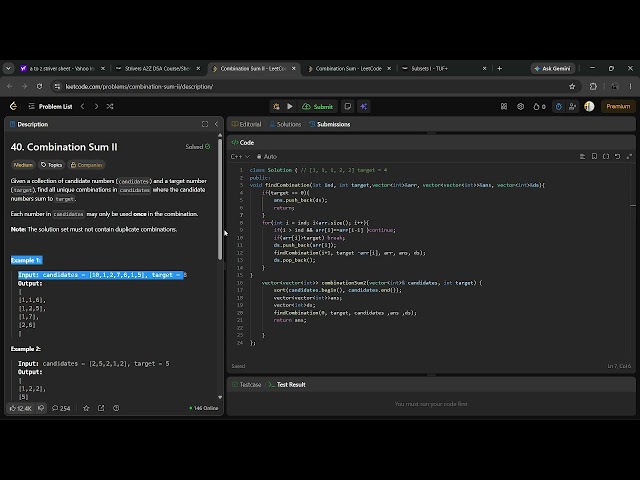
Task: Click the bookmark icon in editor toolbar
Action: coord(594,157)
